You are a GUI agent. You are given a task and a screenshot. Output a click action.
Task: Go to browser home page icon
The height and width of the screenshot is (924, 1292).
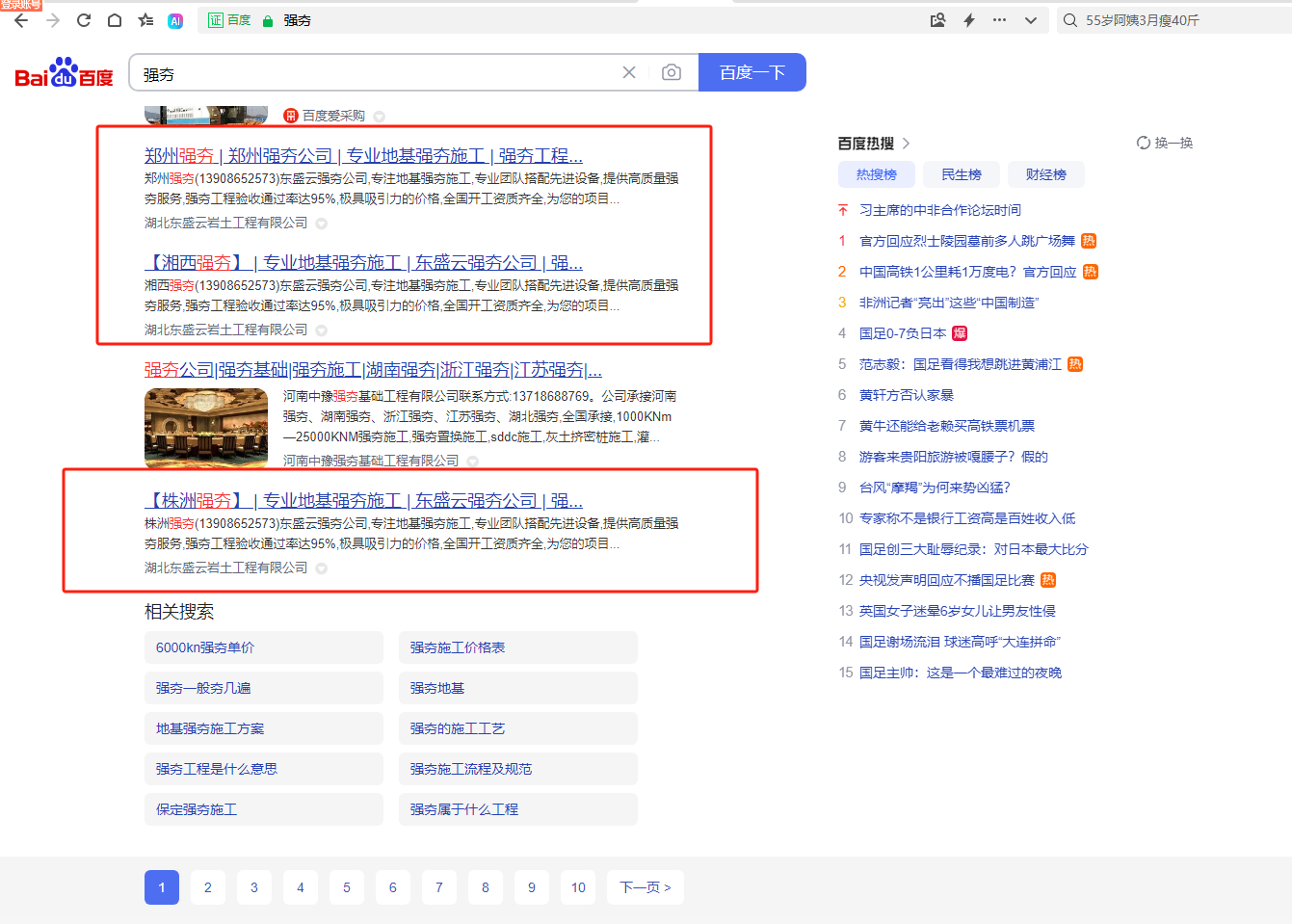[x=115, y=20]
